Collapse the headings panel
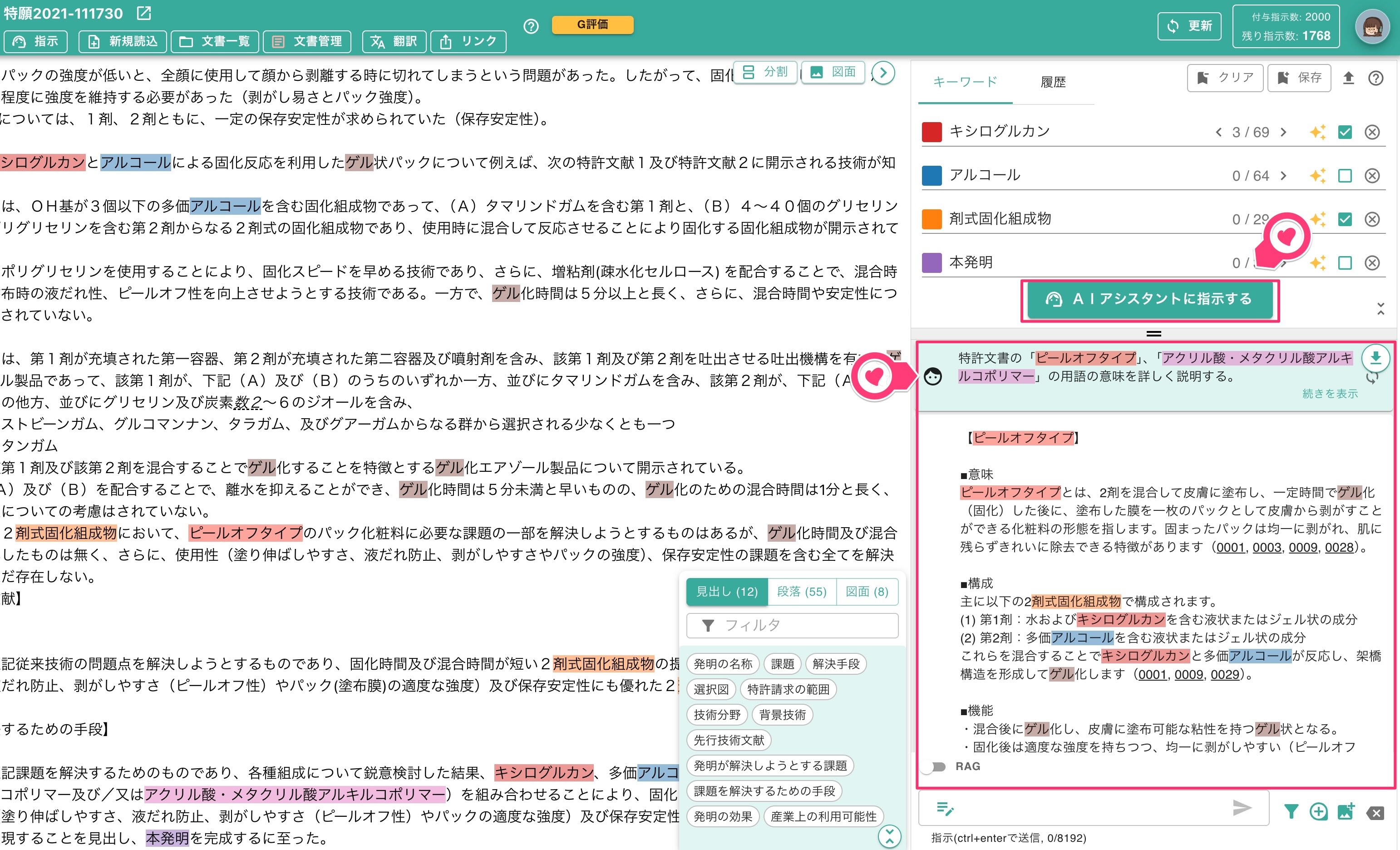The height and width of the screenshot is (850, 1400). [889, 836]
